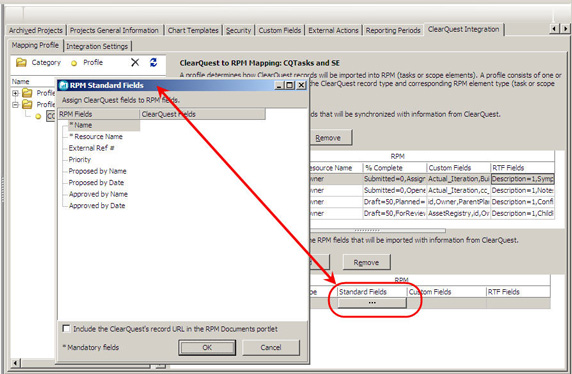572x374 pixels.
Task: Click Cancel in RPM Standard Fields dialog
Action: [x=271, y=348]
